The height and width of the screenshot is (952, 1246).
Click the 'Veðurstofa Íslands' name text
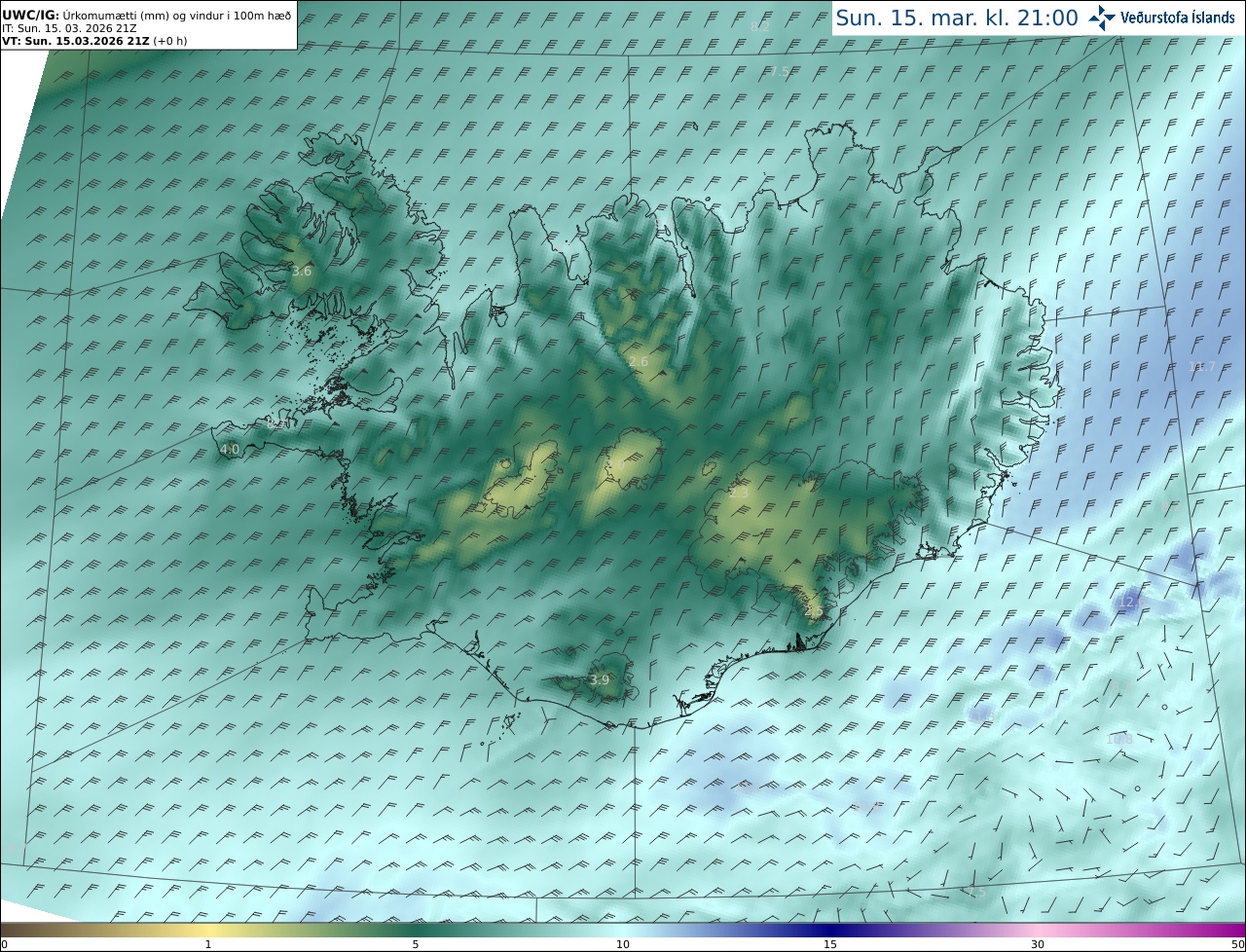coord(1178,18)
